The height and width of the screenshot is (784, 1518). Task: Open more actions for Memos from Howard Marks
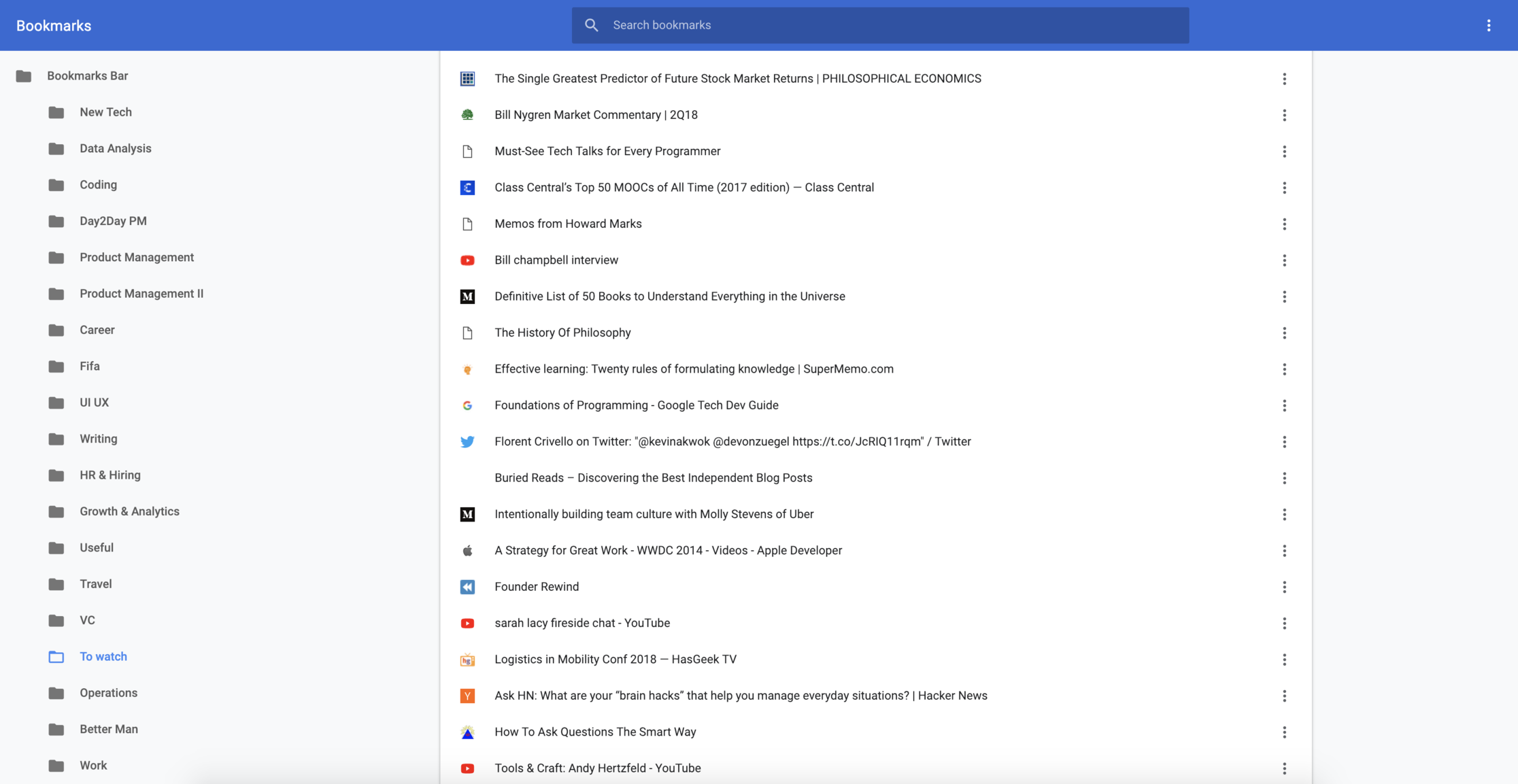[1284, 224]
